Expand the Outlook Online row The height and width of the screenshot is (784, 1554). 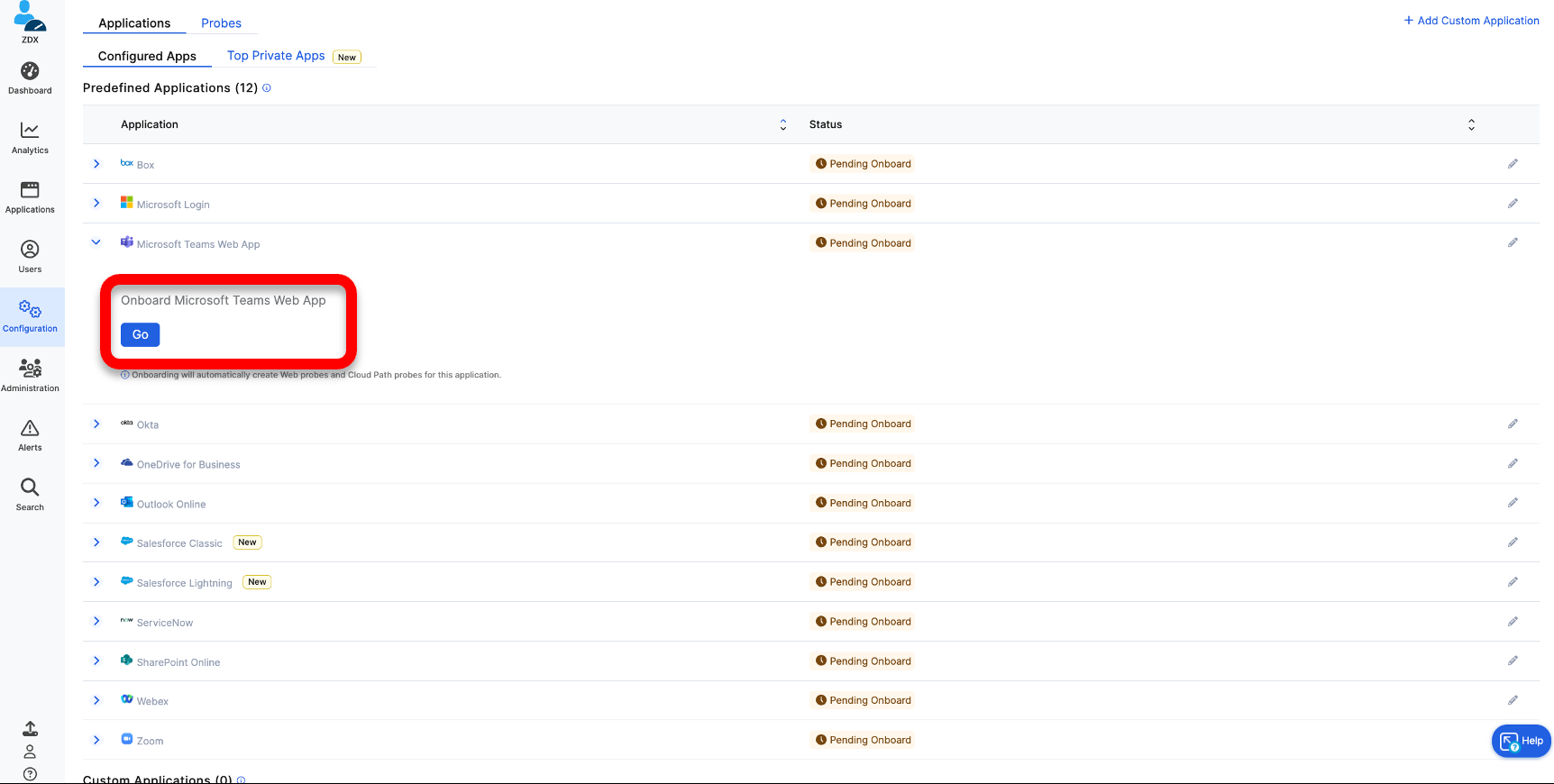tap(96, 503)
